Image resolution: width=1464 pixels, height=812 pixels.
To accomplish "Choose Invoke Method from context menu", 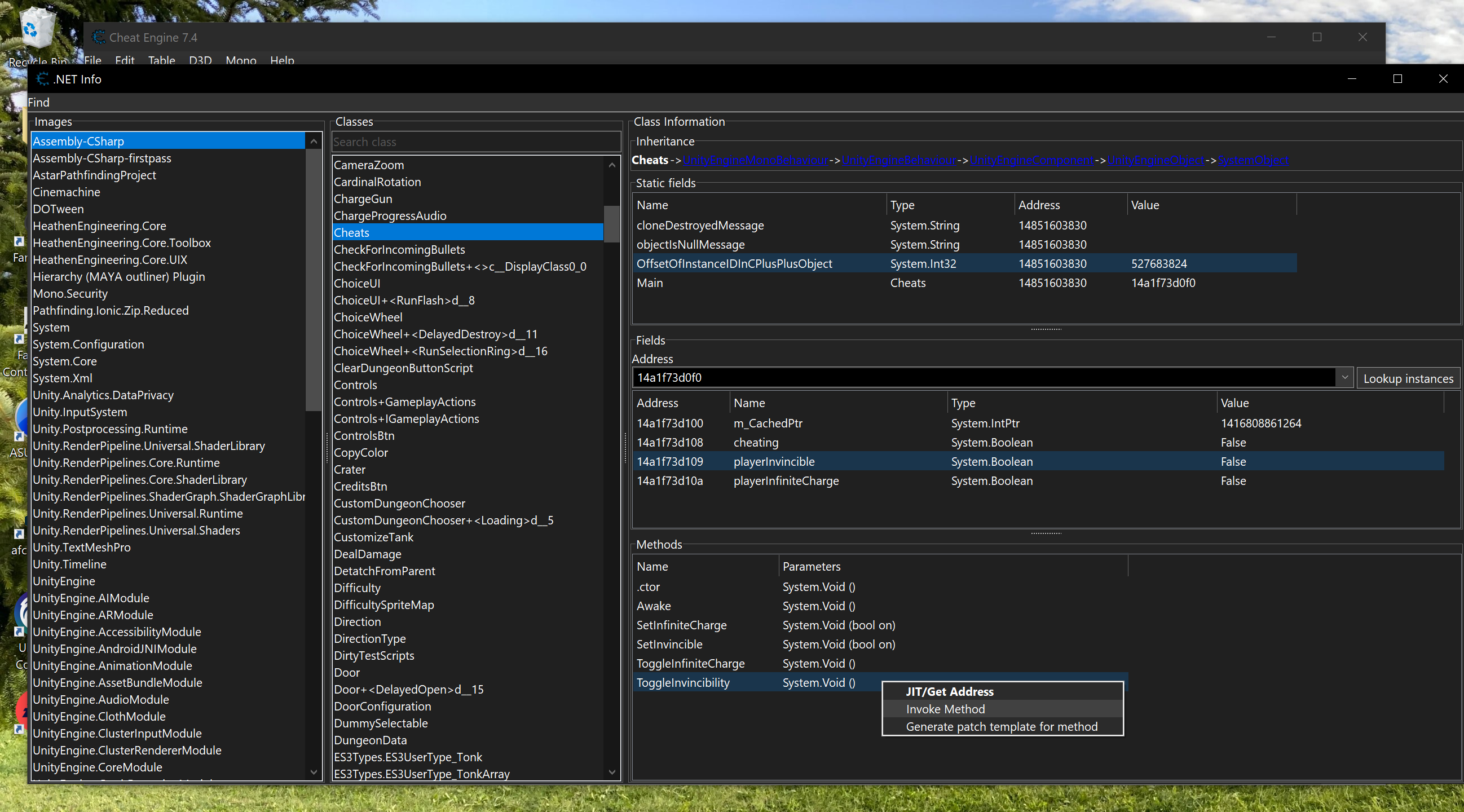I will tap(945, 709).
